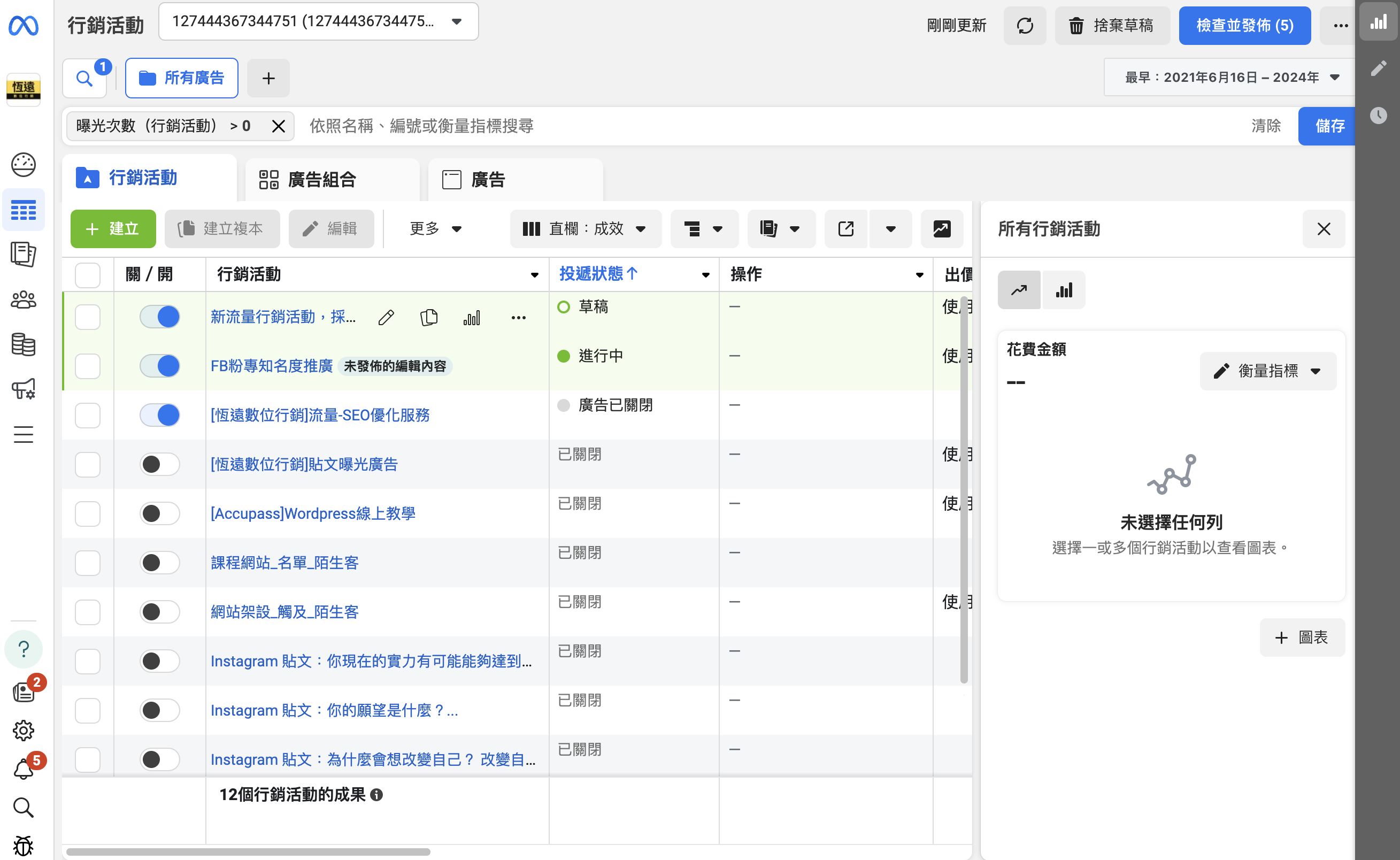Screen dimensions: 1400x860
Task: Turn off the FB粉專知名度推廣 campaign toggle
Action: click(160, 366)
